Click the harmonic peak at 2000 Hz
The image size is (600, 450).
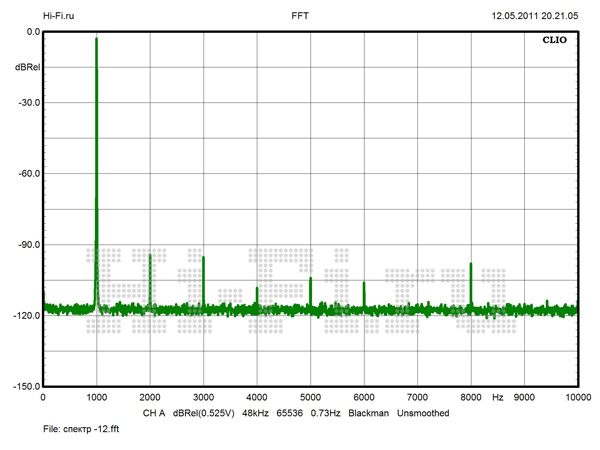click(x=150, y=256)
